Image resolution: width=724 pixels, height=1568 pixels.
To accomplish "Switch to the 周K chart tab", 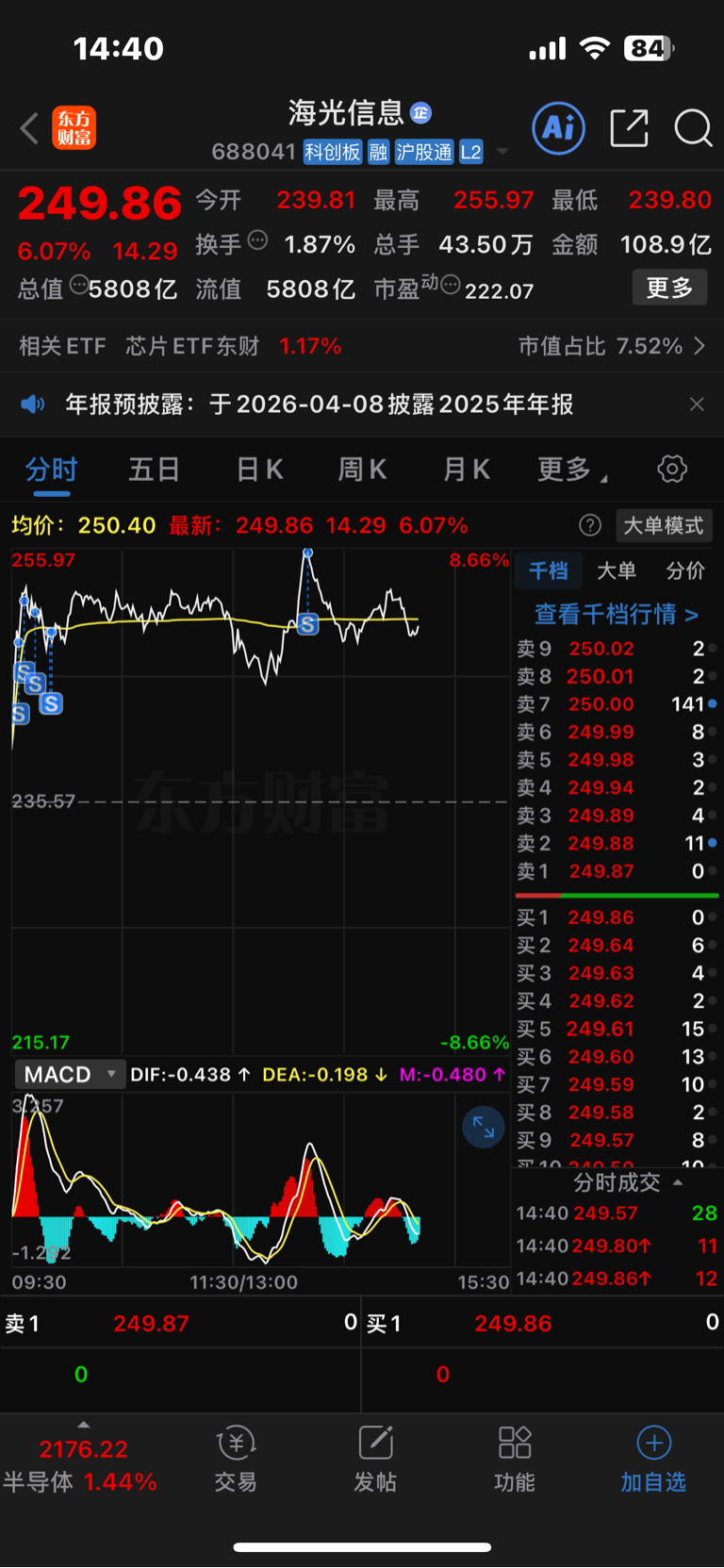I will tap(362, 470).
